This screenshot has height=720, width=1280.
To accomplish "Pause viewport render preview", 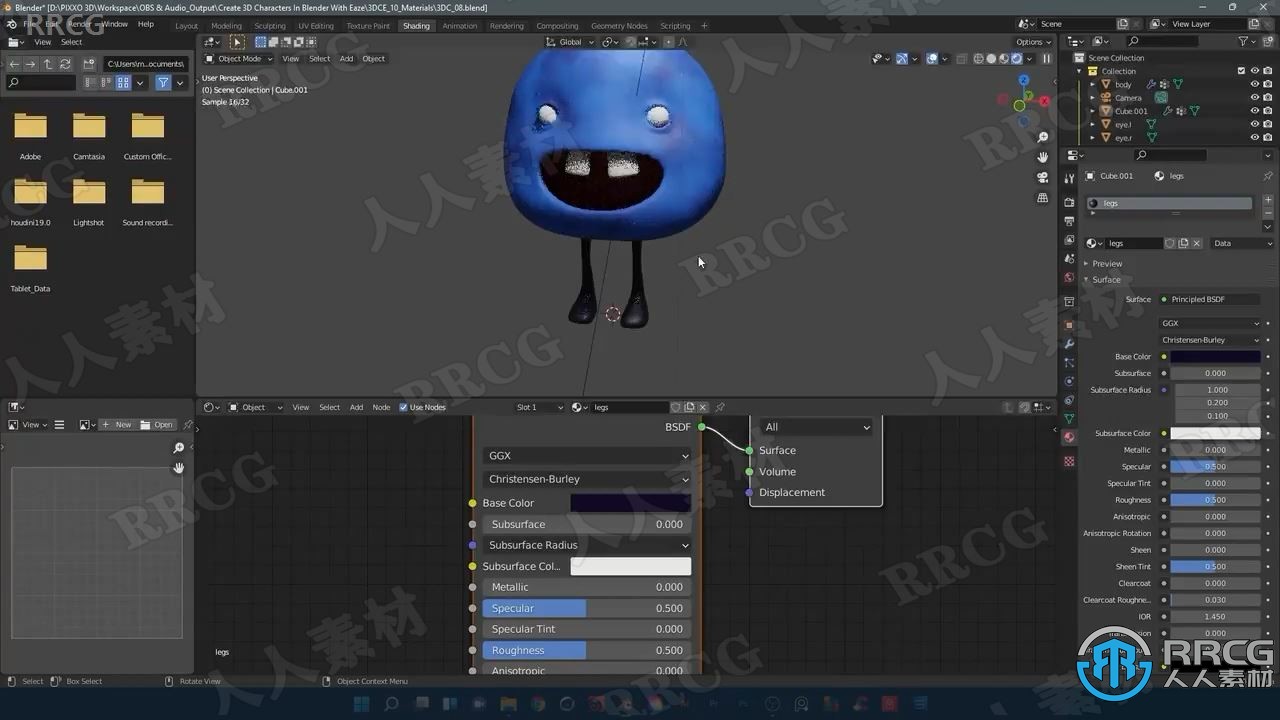I will pyautogui.click(x=1047, y=58).
